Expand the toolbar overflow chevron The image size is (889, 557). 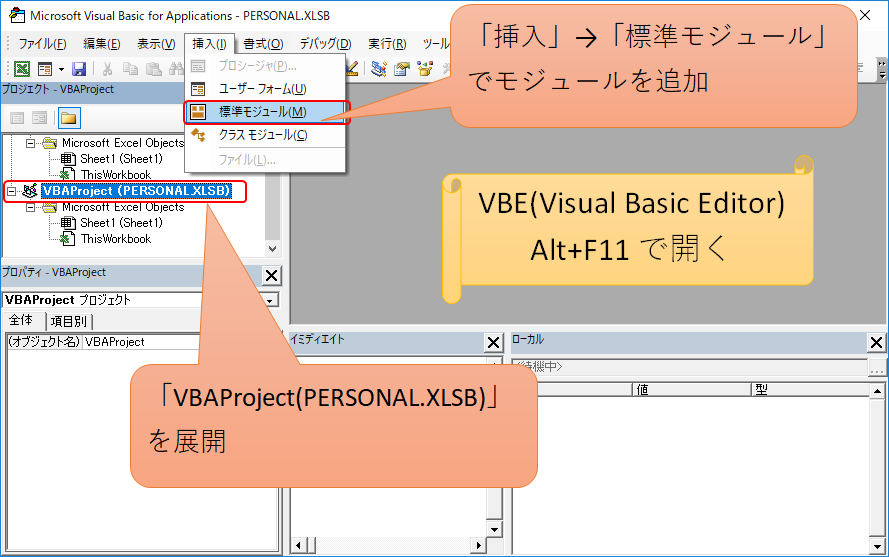(x=882, y=69)
